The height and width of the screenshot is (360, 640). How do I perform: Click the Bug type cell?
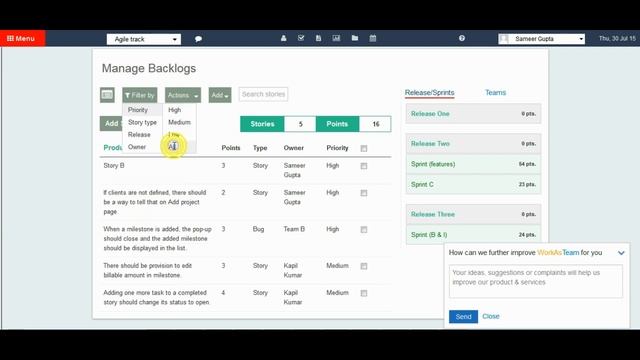click(258, 229)
